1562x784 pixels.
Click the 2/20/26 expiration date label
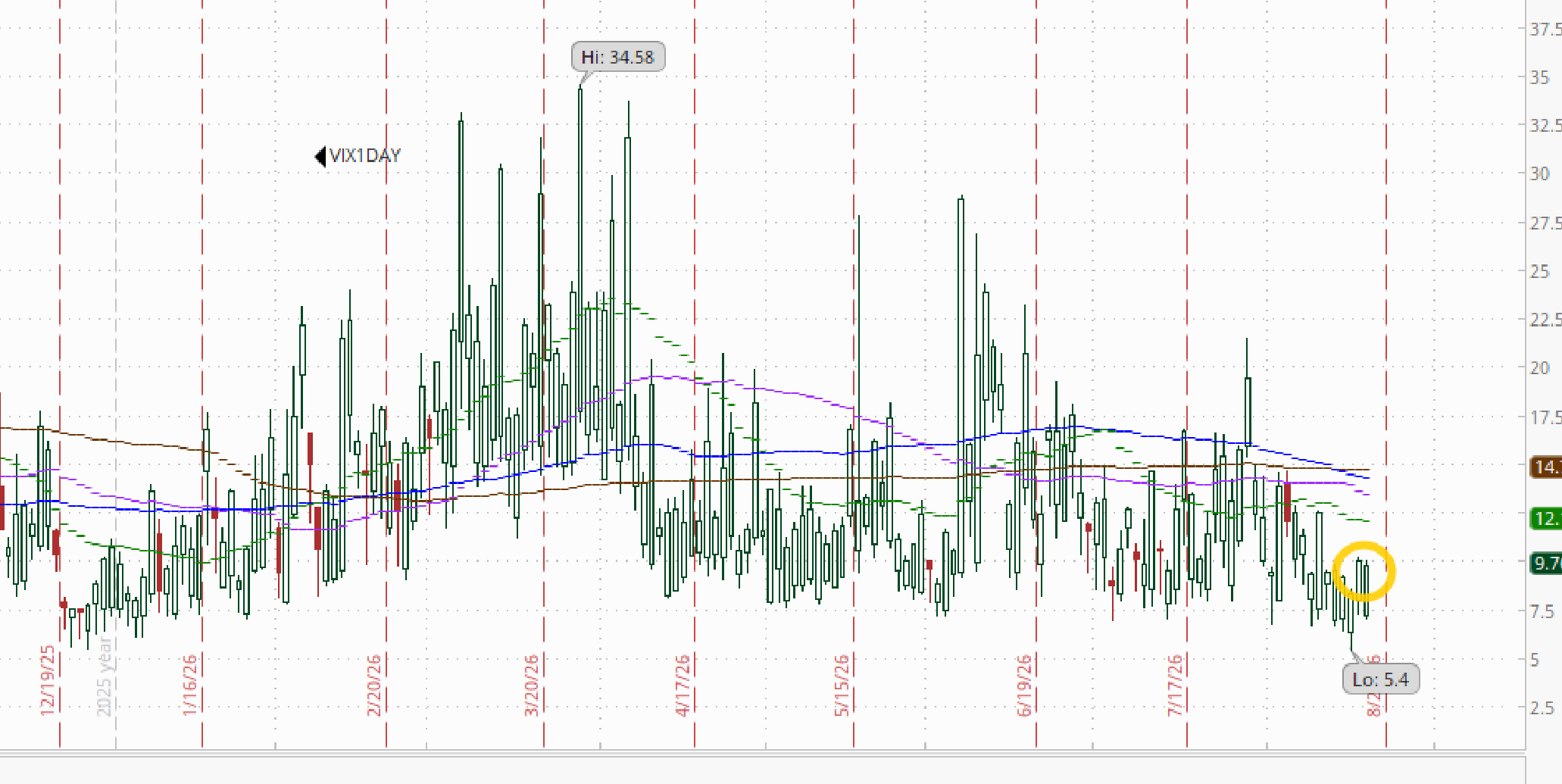pyautogui.click(x=374, y=685)
